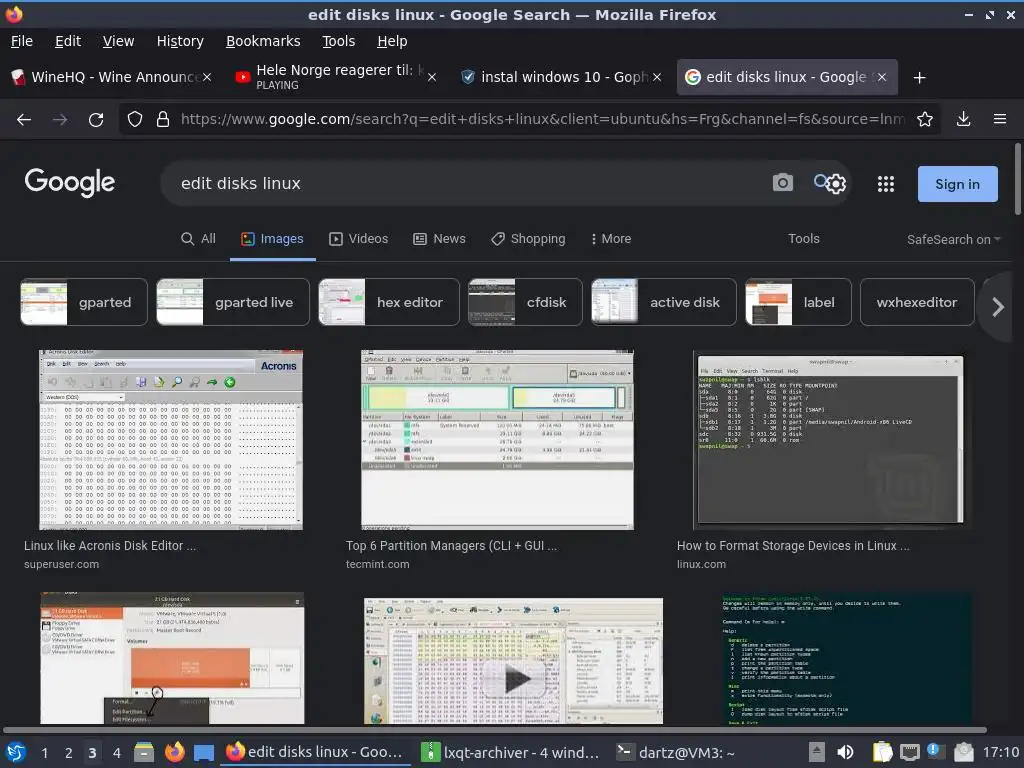1024x768 pixels.
Task: Select the active disk suggestion chip
Action: click(x=664, y=302)
